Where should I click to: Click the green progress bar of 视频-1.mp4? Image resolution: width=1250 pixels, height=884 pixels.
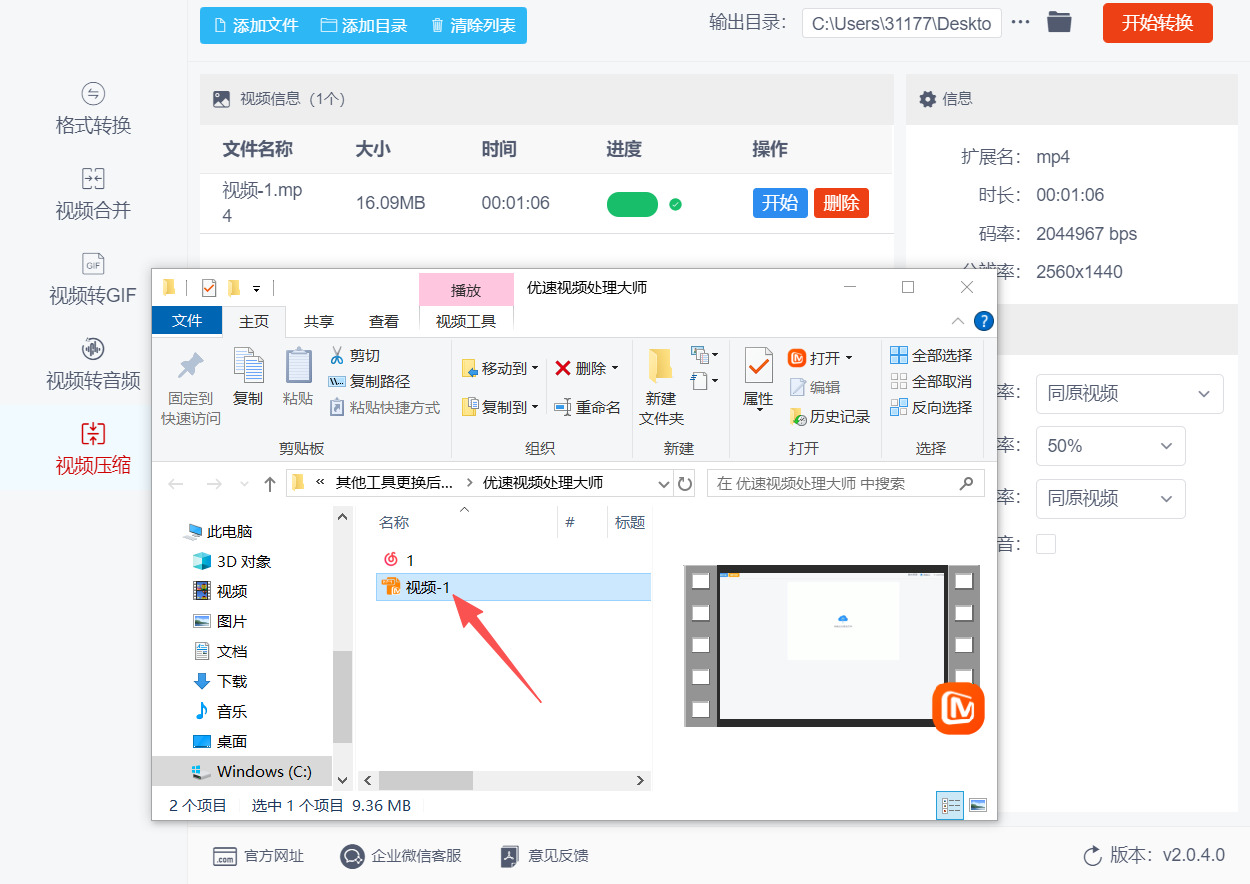[x=632, y=204]
